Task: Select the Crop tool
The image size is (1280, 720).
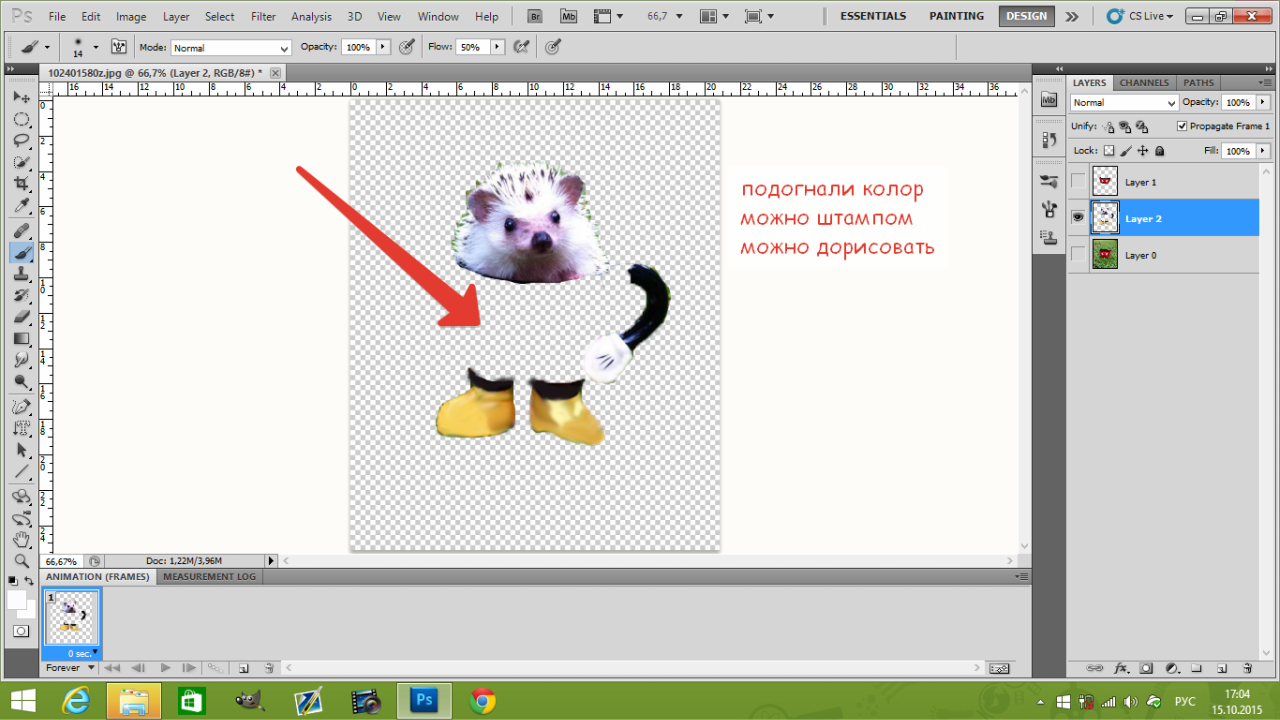Action: click(x=21, y=184)
